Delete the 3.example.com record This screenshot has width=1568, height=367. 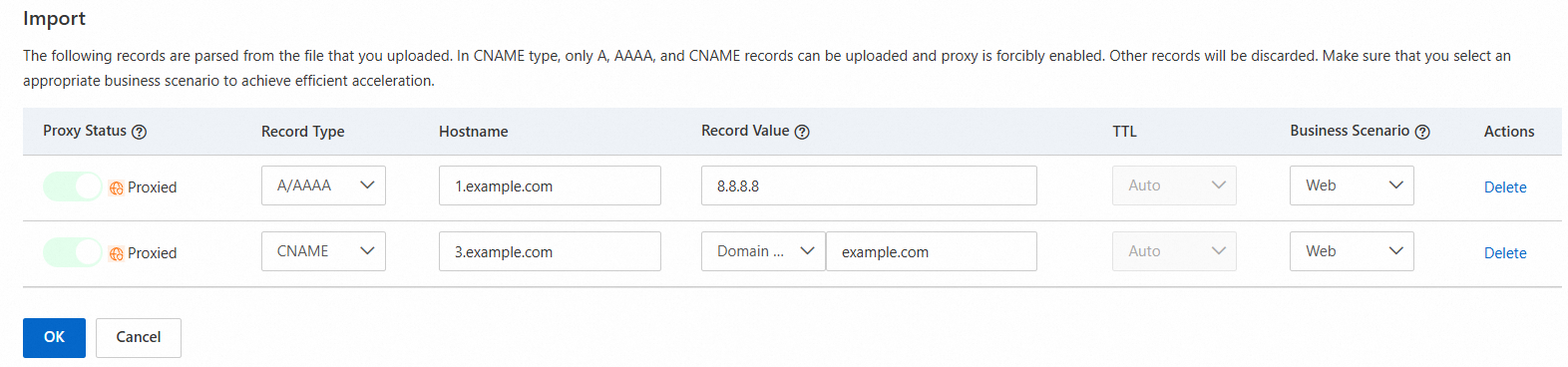pyautogui.click(x=1505, y=253)
